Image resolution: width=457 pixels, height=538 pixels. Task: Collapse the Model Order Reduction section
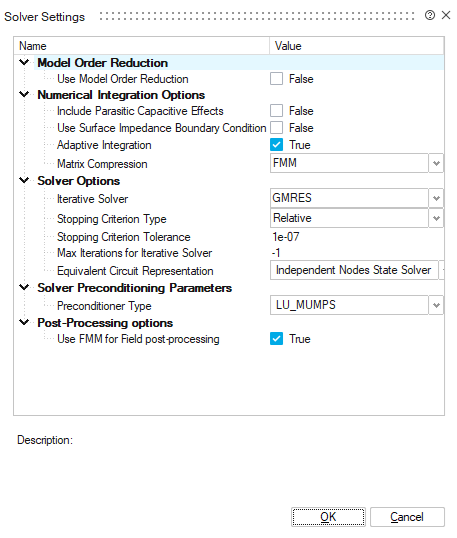pyautogui.click(x=24, y=62)
